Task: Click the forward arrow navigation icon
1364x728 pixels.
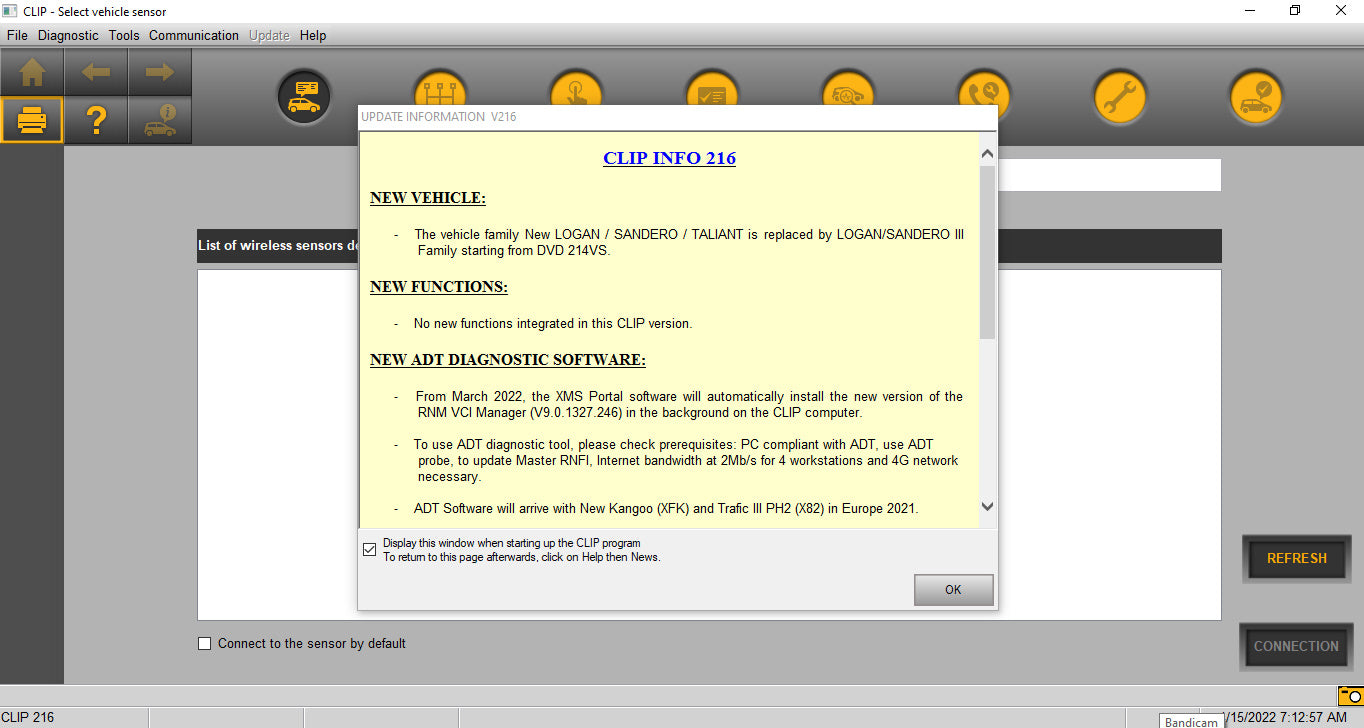Action: 160,72
